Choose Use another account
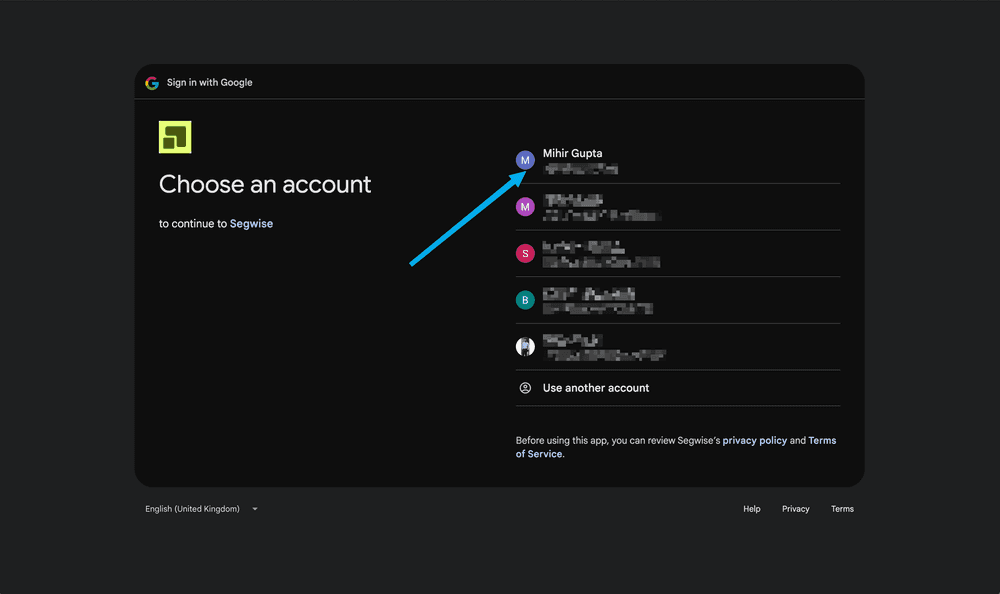1000x594 pixels. click(x=677, y=388)
